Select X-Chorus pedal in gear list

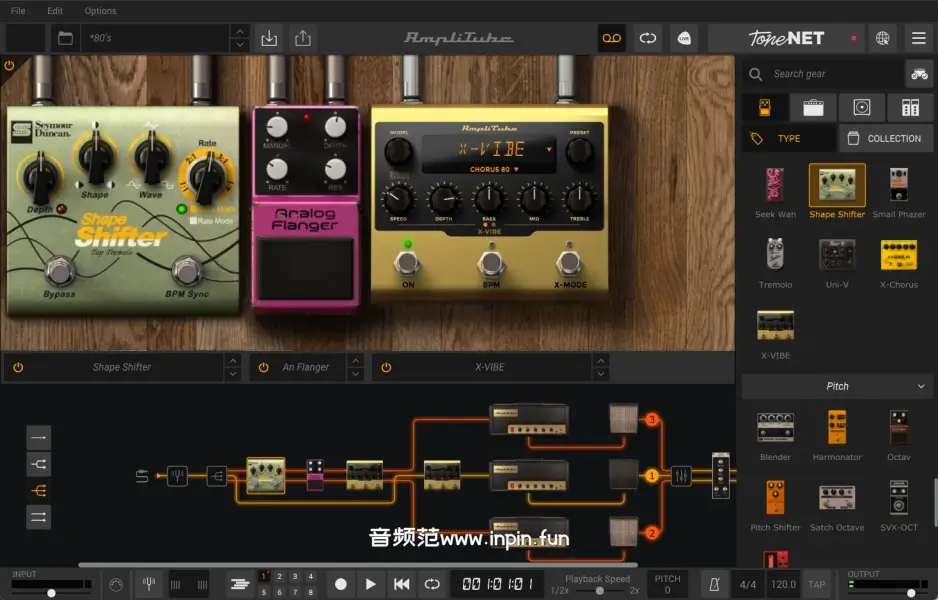tap(899, 262)
